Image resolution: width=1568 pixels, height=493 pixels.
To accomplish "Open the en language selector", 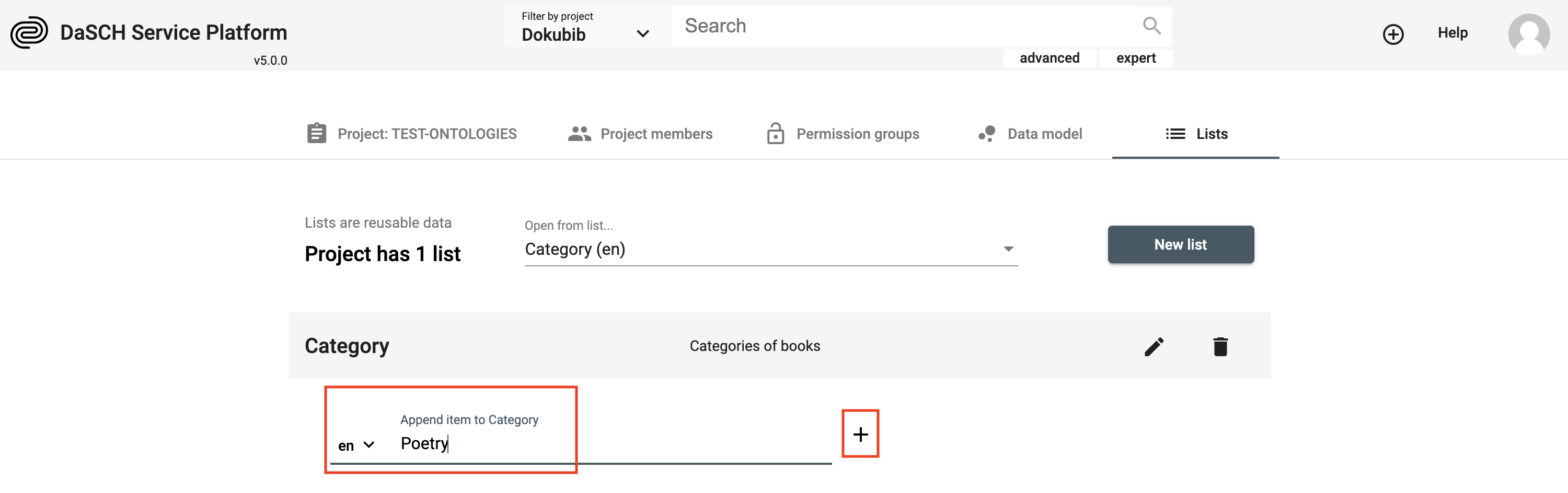I will point(356,445).
